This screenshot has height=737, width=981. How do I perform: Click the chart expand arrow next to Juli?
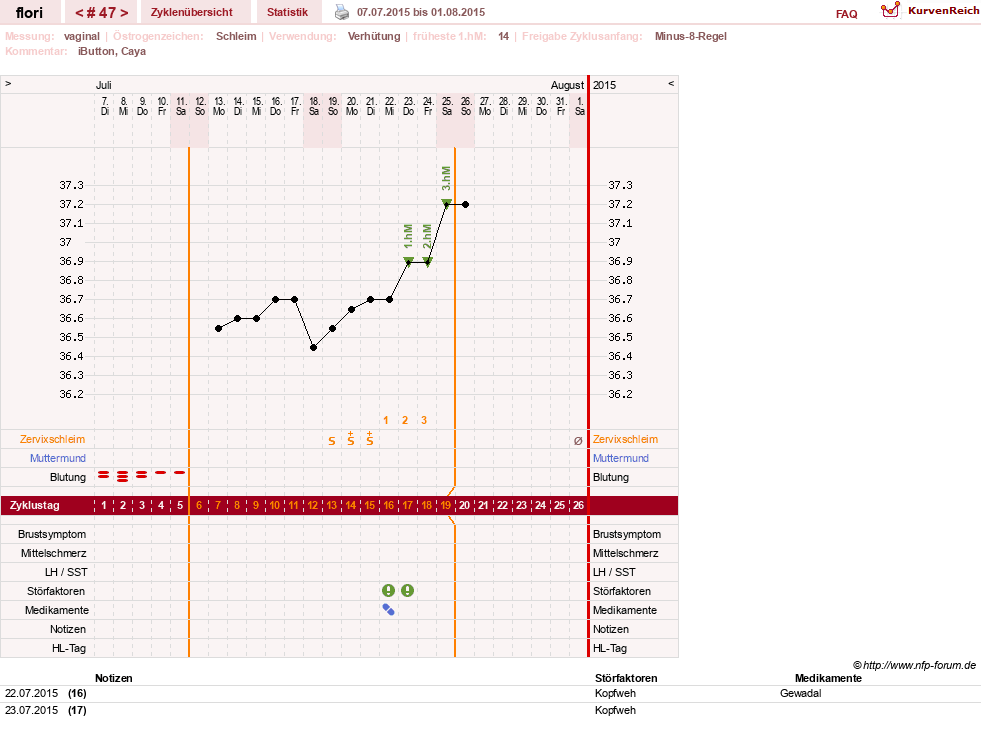pos(8,83)
